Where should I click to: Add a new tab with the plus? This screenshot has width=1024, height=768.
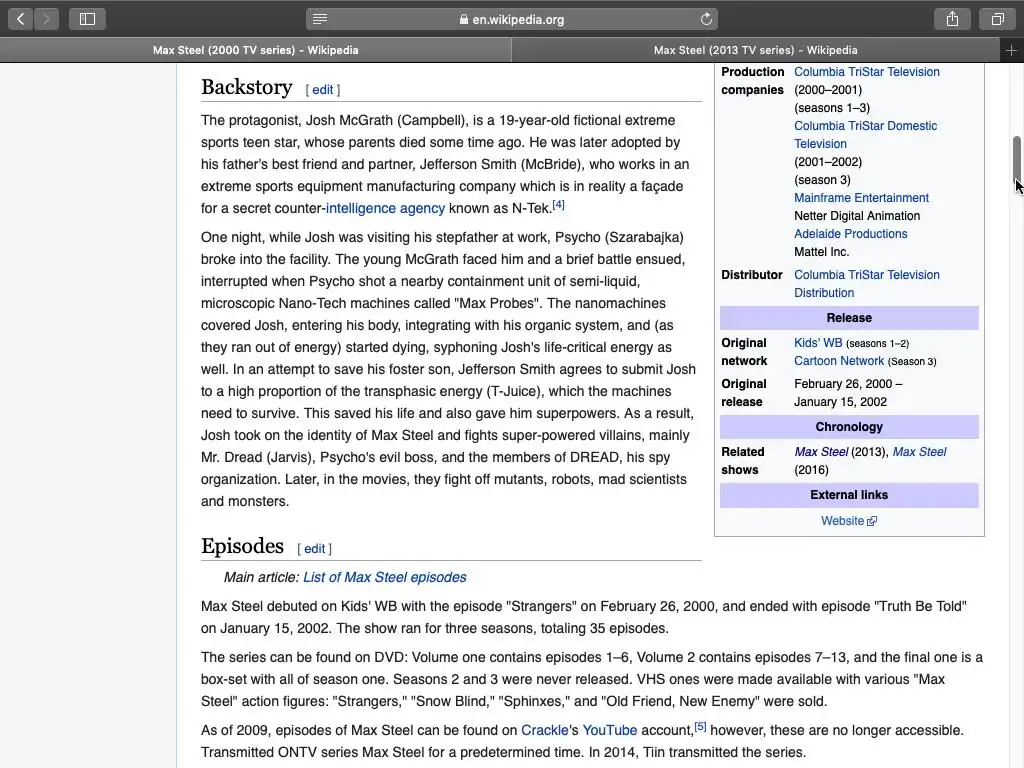coord(1011,50)
